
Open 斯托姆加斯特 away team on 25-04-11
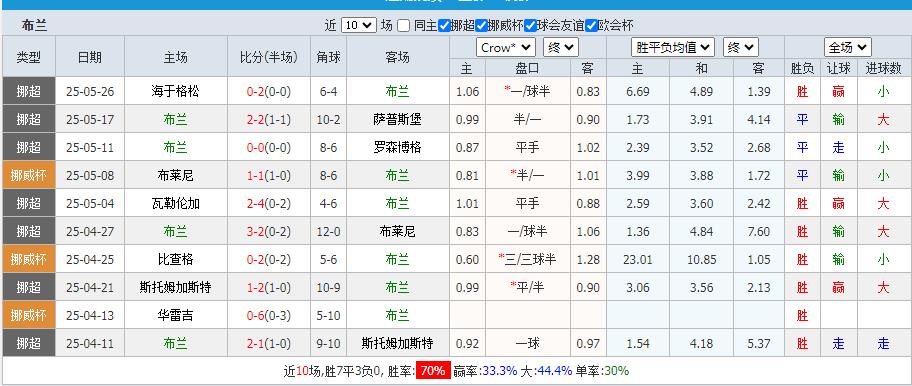397,343
